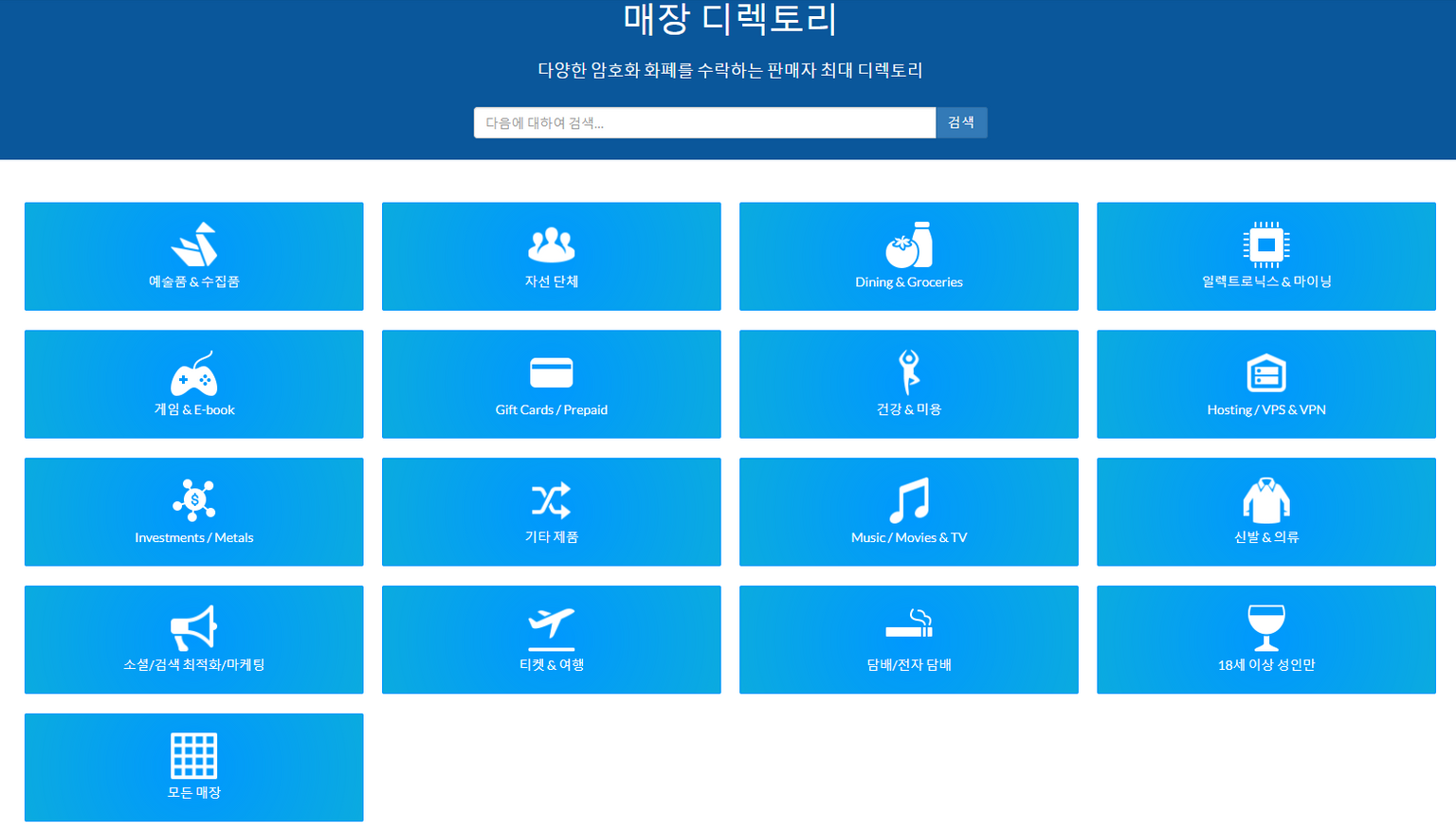Image resolution: width=1456 pixels, height=831 pixels.
Task: Click the wine glass adults-only icon
Action: tap(1266, 627)
